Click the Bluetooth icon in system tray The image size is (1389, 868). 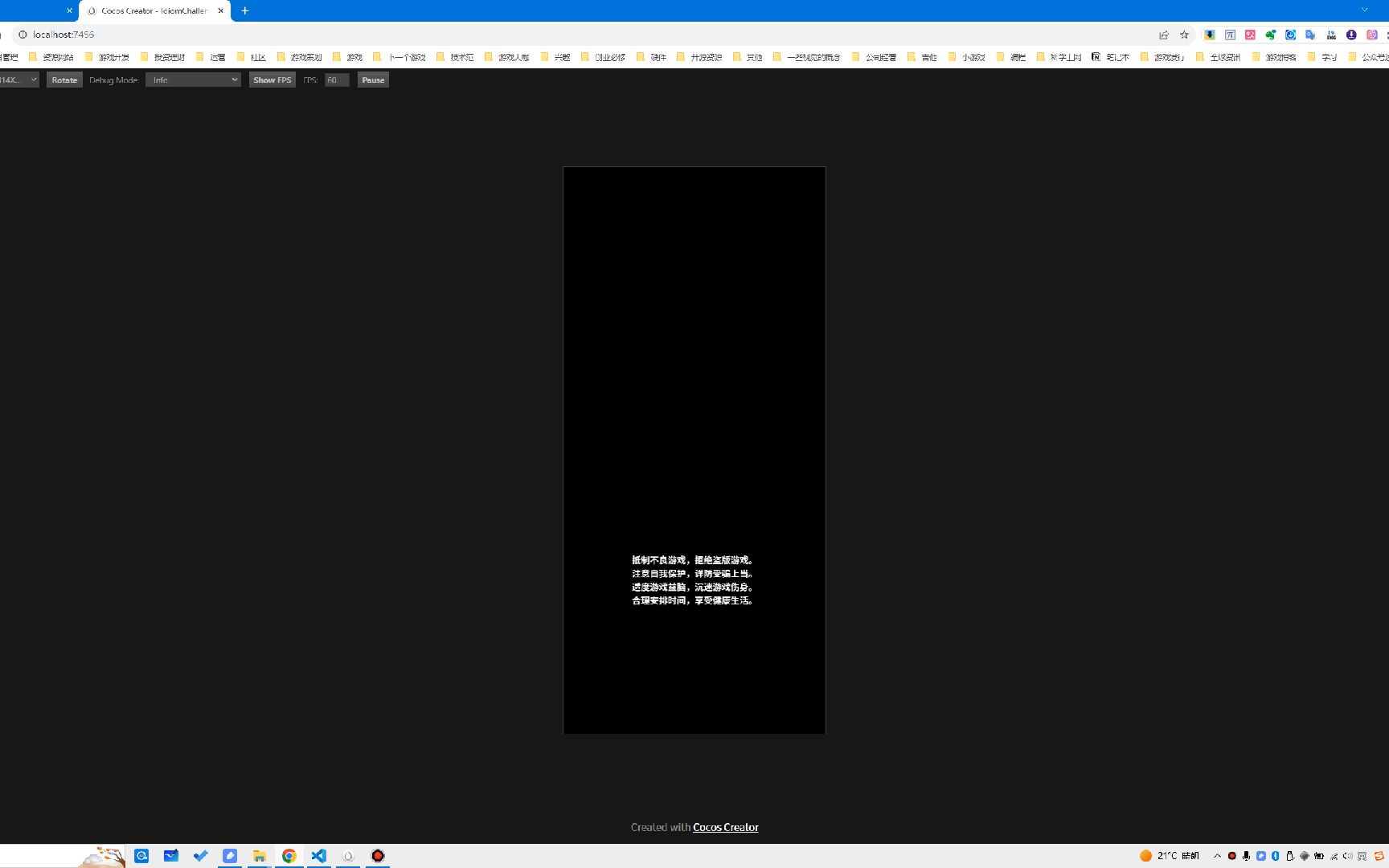click(x=1275, y=856)
